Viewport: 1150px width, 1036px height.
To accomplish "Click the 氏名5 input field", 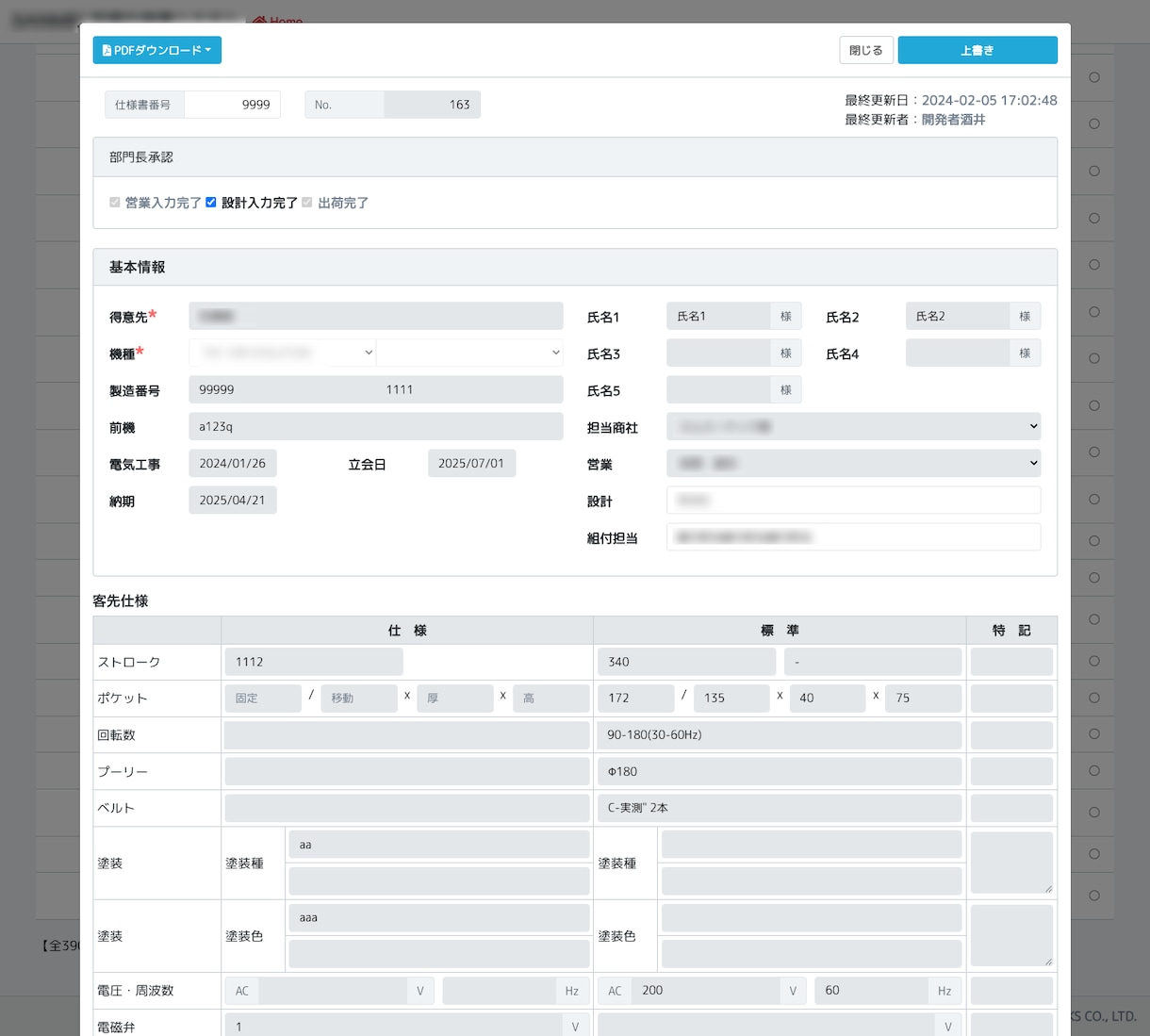I will tap(718, 389).
